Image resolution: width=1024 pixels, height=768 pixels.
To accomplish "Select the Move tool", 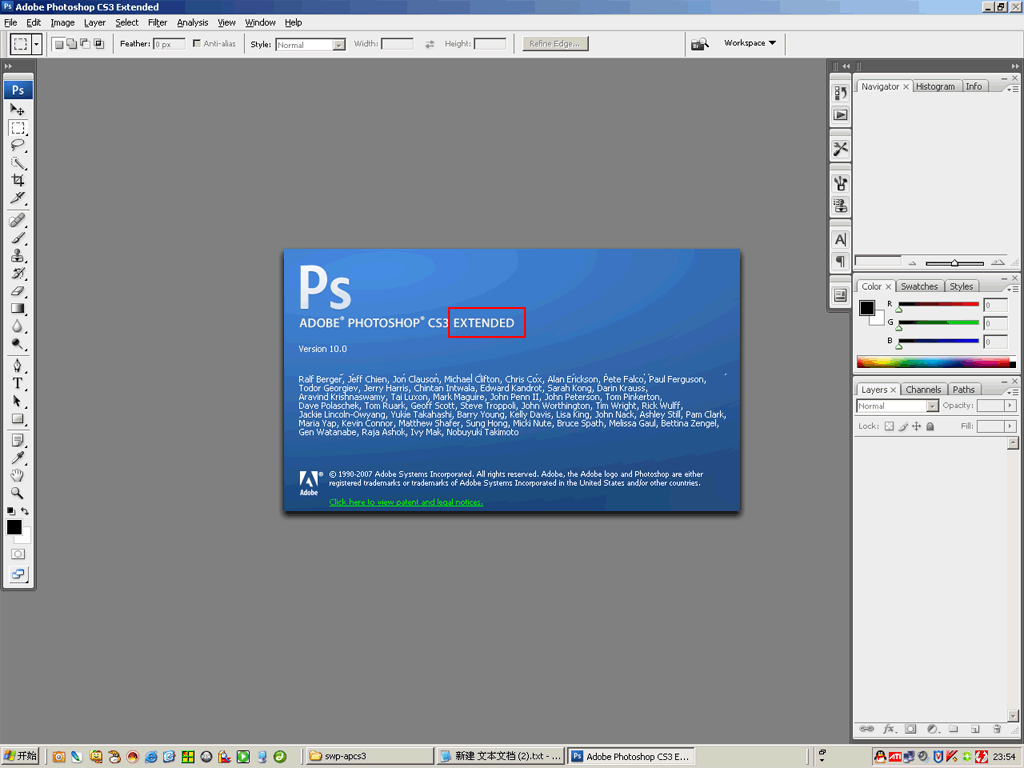I will (18, 110).
